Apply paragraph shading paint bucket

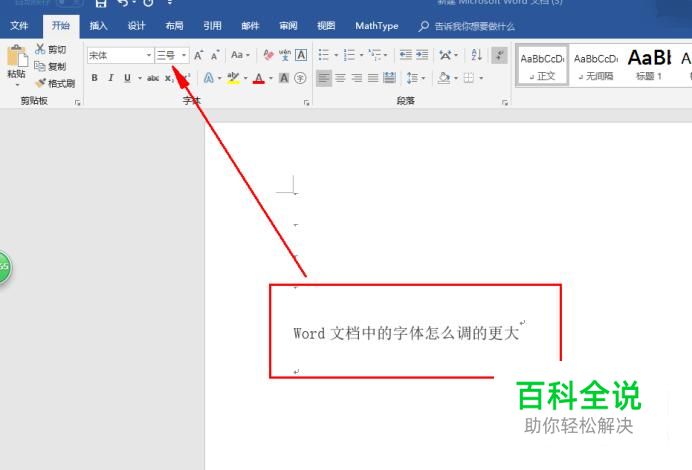(444, 78)
